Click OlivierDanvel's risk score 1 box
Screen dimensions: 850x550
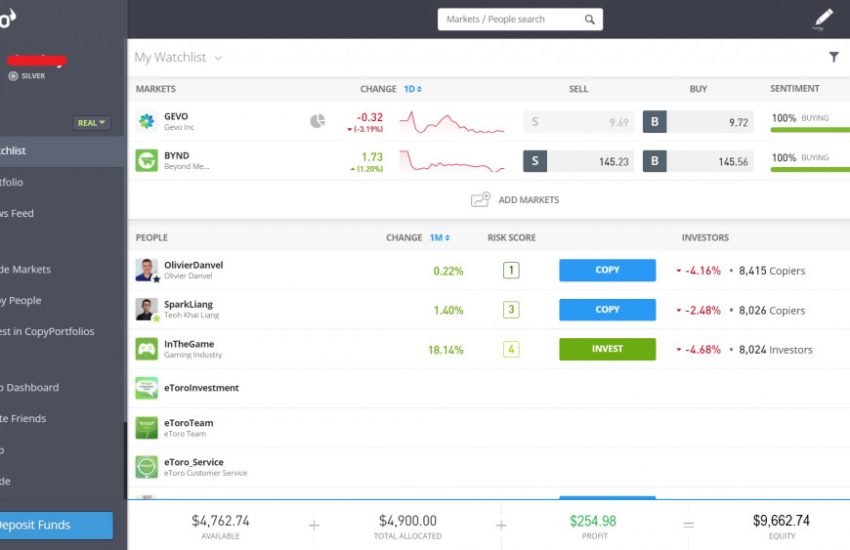pos(511,270)
